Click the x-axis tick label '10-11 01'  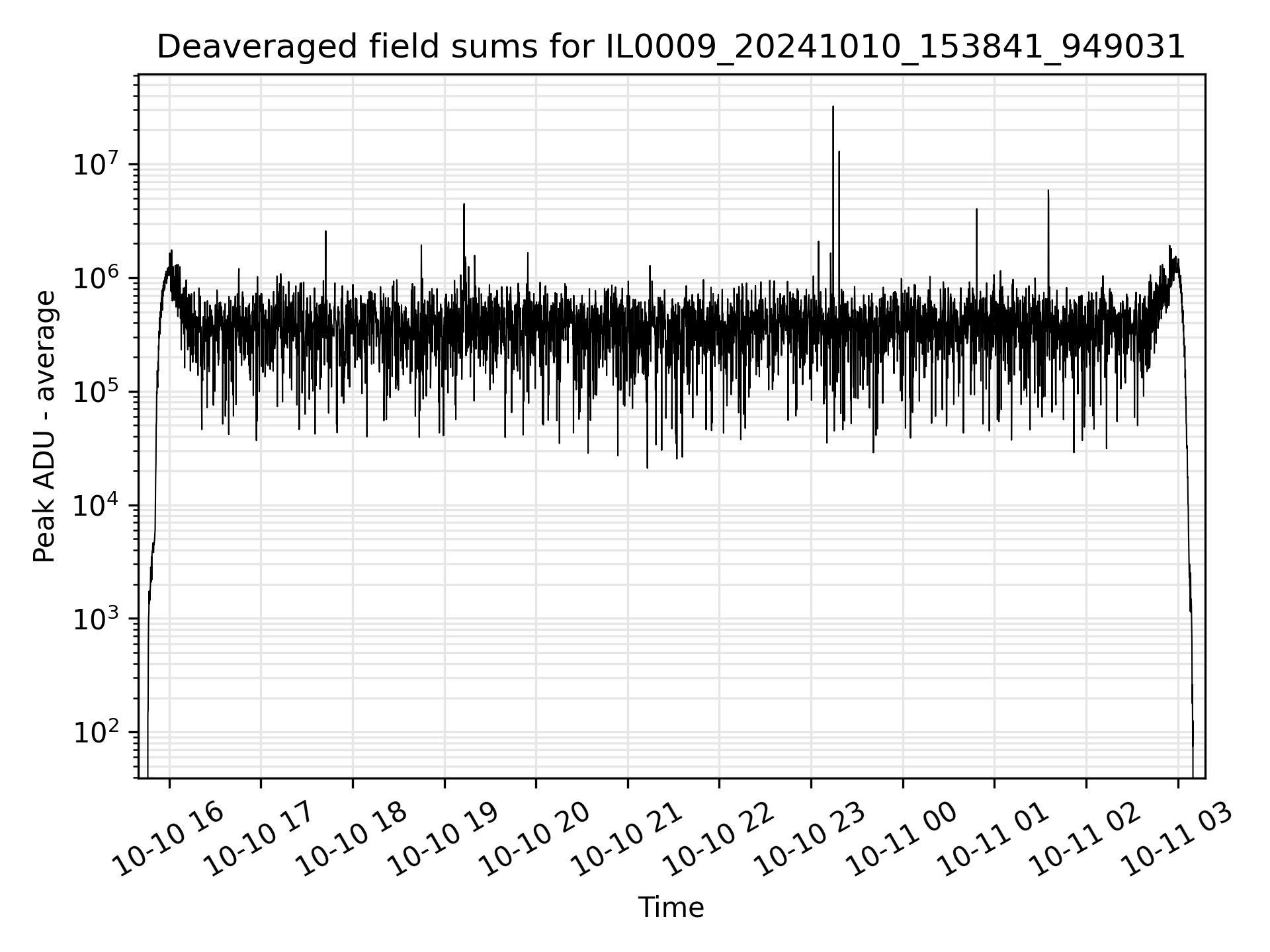tap(993, 840)
